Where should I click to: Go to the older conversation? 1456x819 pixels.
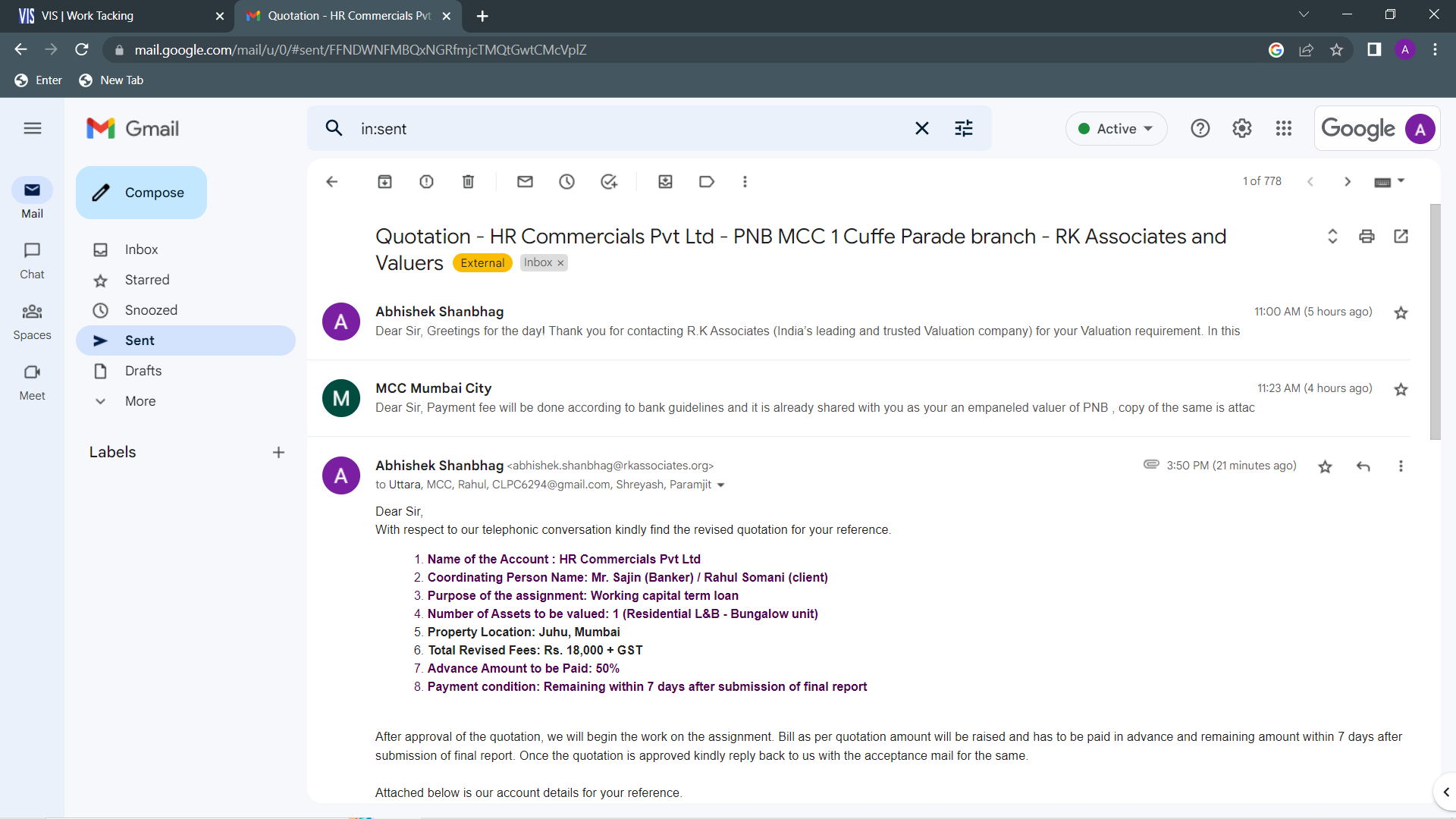pos(1348,181)
